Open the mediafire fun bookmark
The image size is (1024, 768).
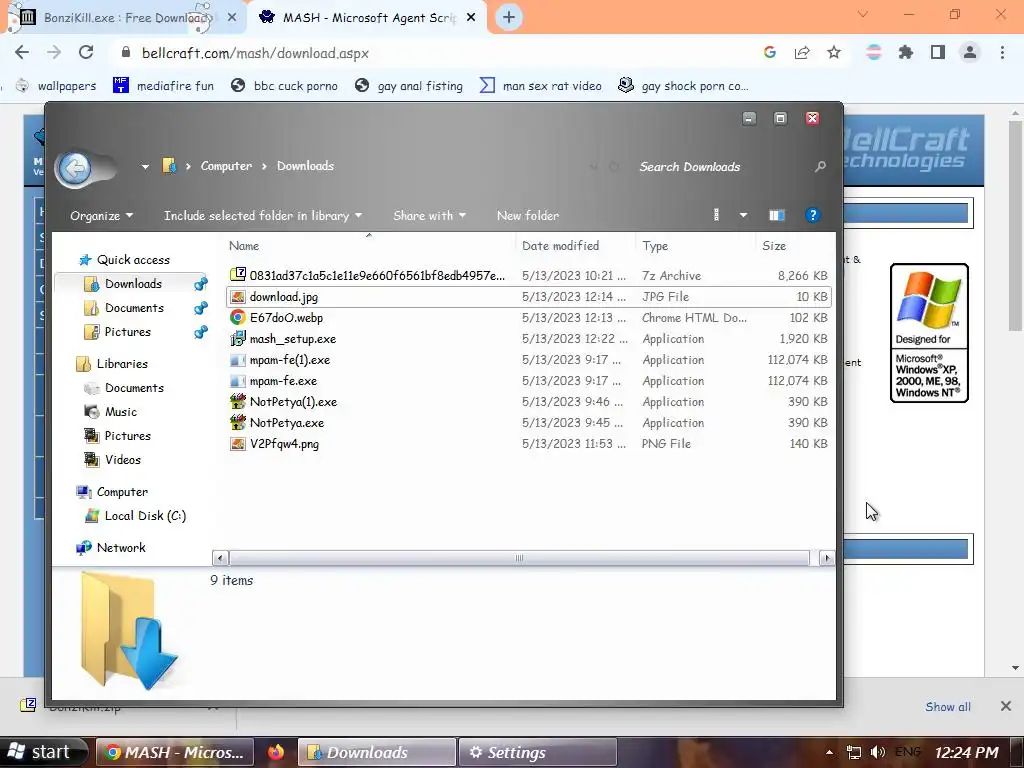click(163, 86)
